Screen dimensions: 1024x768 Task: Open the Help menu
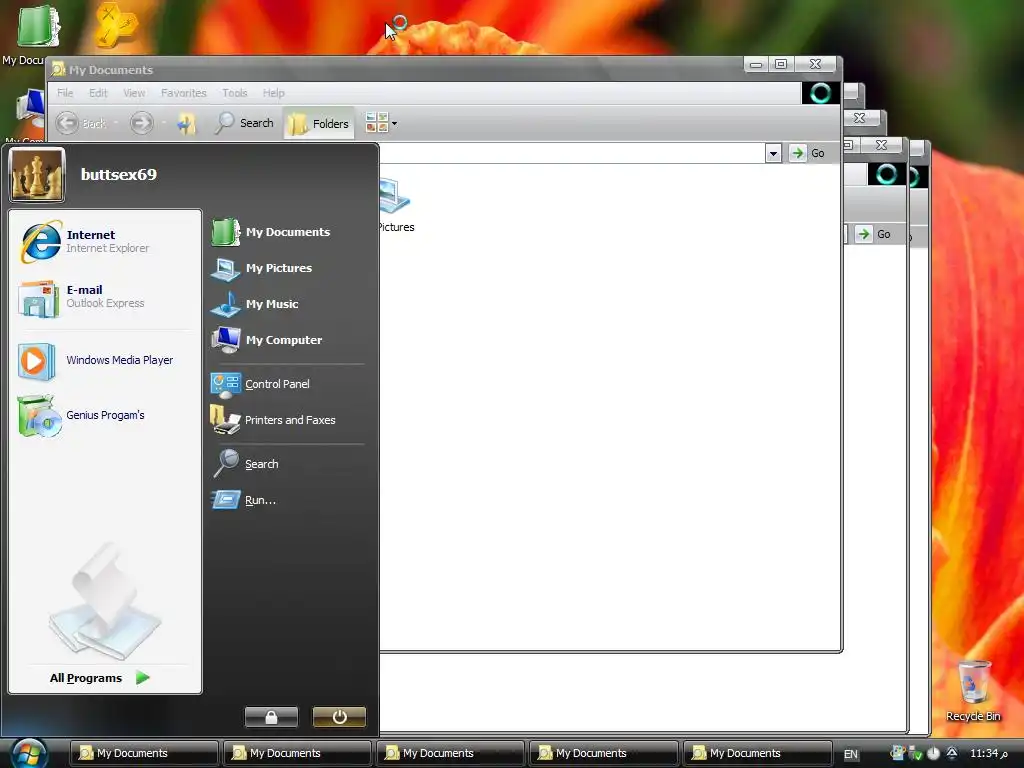click(274, 93)
